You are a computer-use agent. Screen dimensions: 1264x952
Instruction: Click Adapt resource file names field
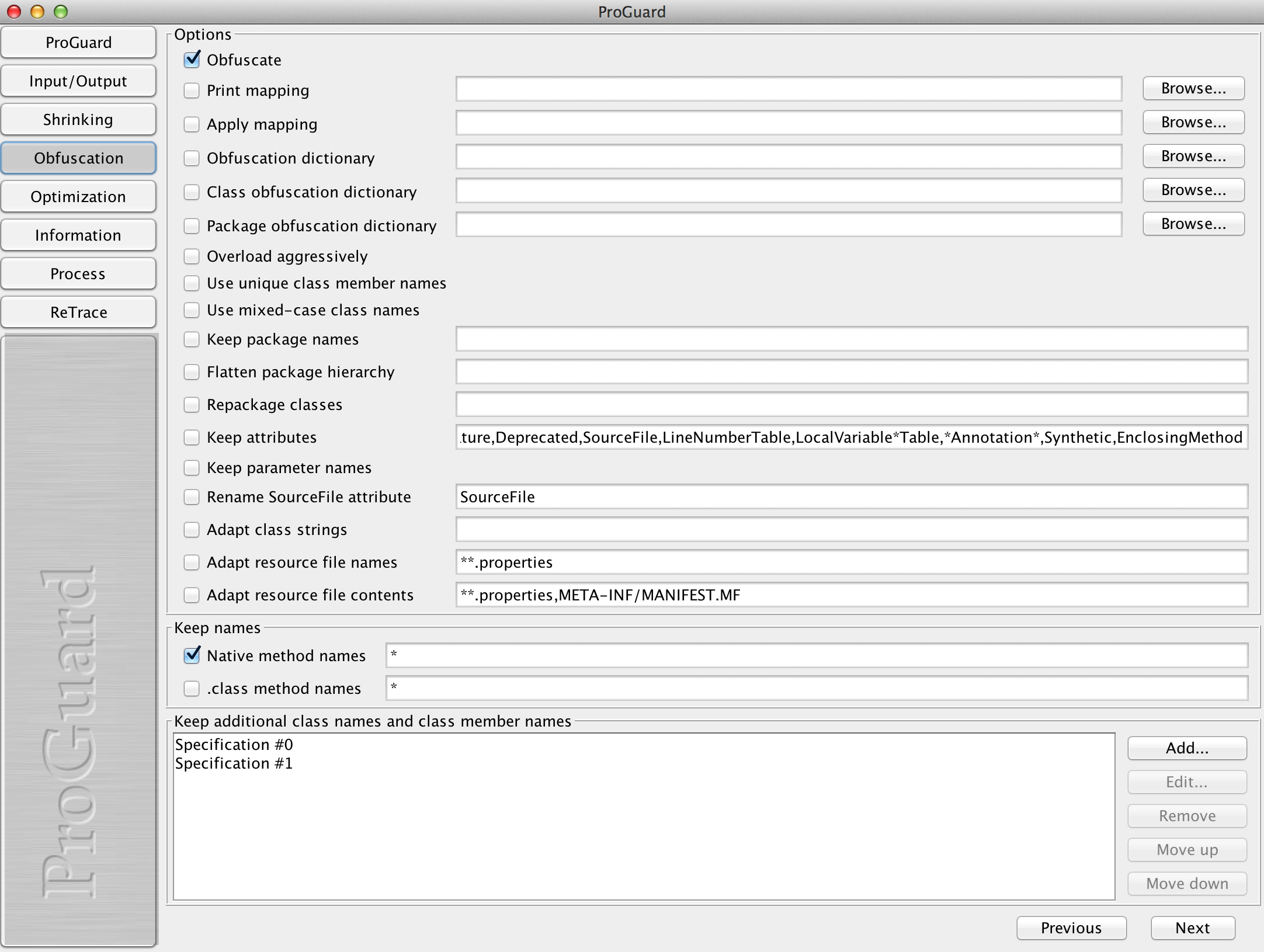(852, 562)
